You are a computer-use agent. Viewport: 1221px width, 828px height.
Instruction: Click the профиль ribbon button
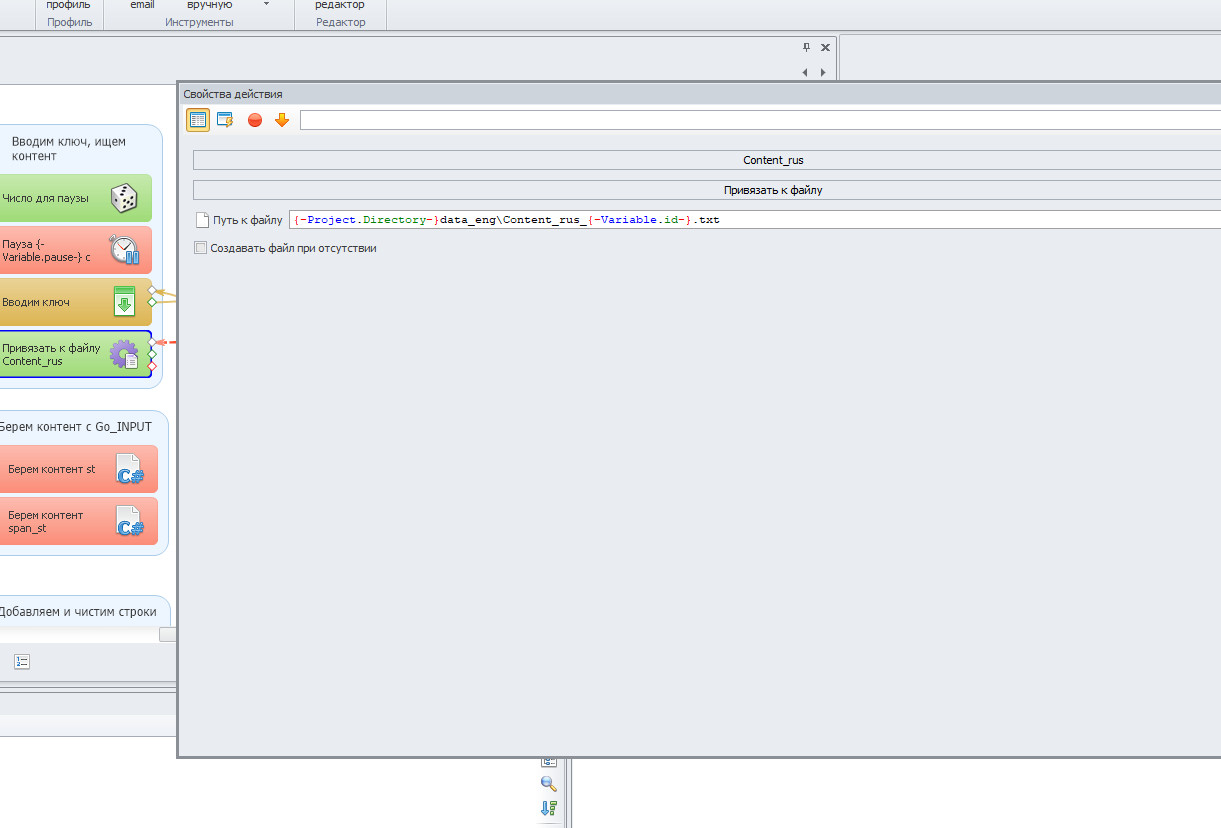pyautogui.click(x=68, y=5)
